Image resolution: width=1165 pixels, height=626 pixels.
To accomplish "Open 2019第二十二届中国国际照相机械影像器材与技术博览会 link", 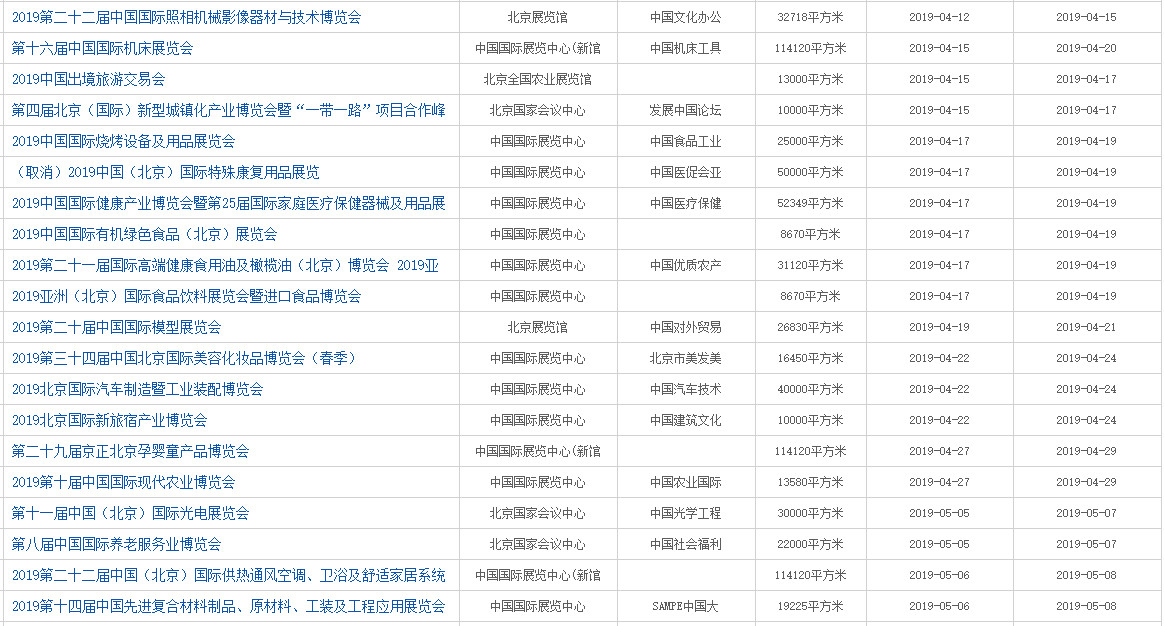I will click(x=186, y=17).
